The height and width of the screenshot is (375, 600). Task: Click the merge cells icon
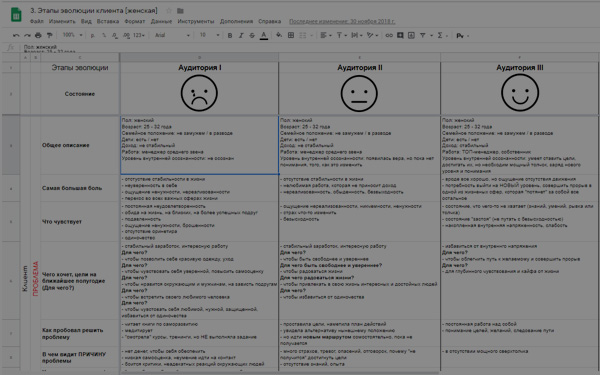click(302, 35)
